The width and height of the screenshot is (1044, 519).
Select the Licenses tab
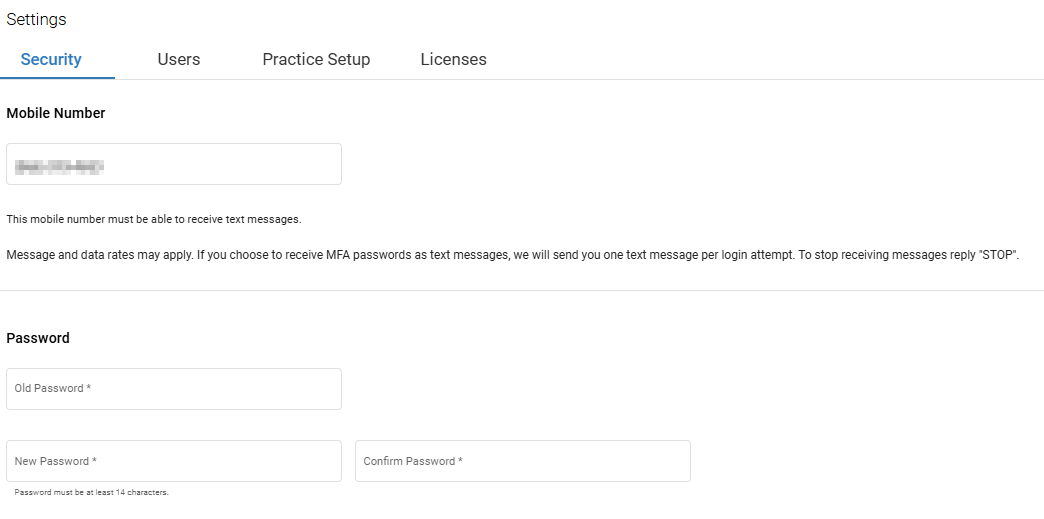coord(453,59)
